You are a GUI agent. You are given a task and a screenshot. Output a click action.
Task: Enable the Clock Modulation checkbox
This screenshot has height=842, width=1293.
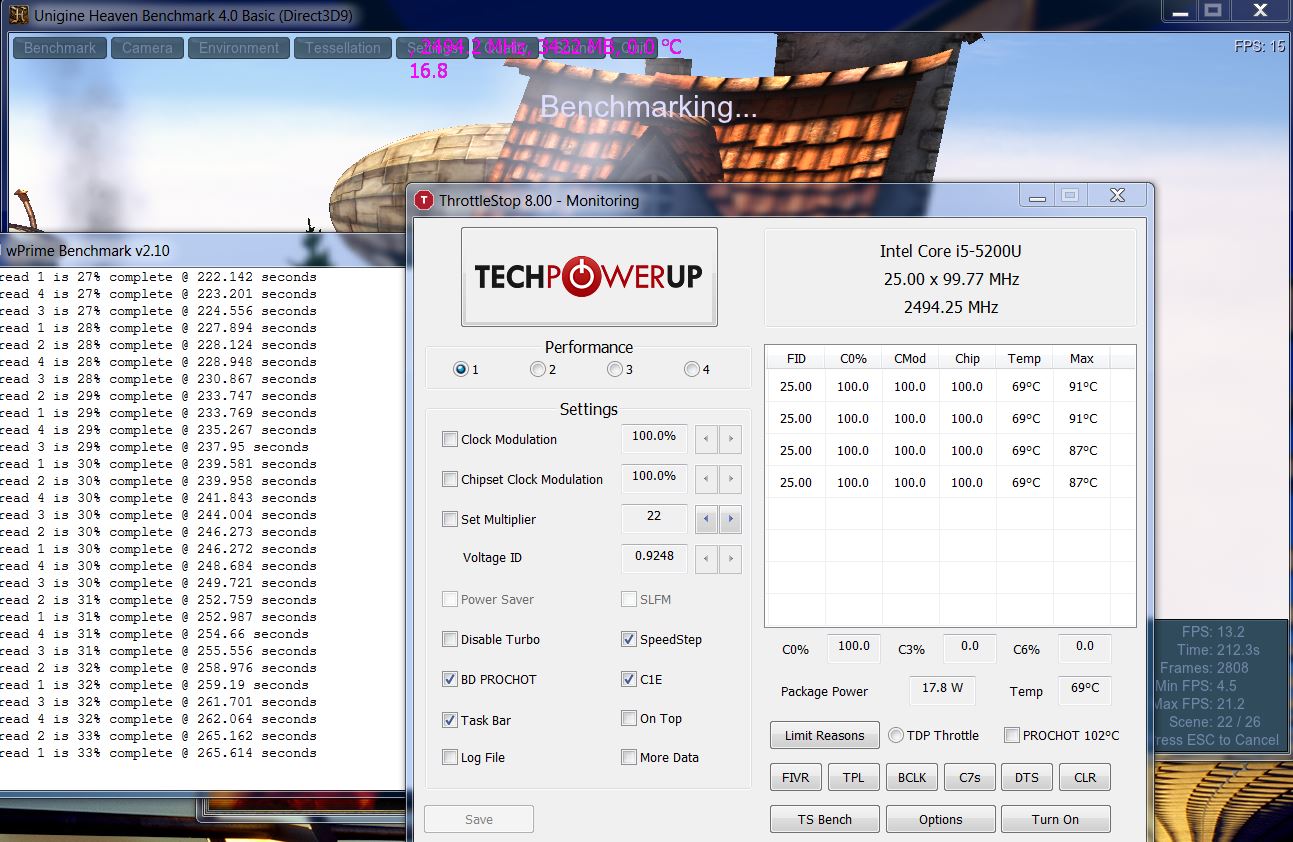coord(450,439)
